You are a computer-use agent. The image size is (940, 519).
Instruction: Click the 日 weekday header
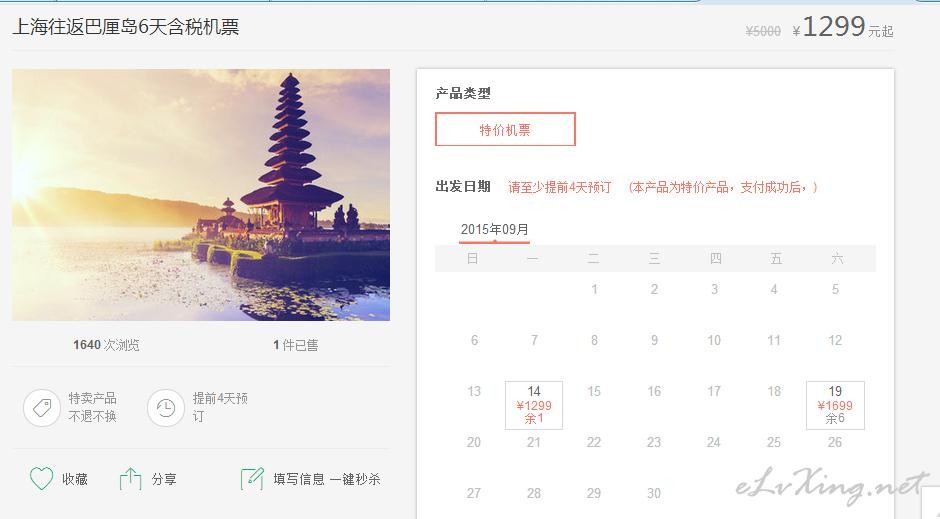tap(472, 258)
